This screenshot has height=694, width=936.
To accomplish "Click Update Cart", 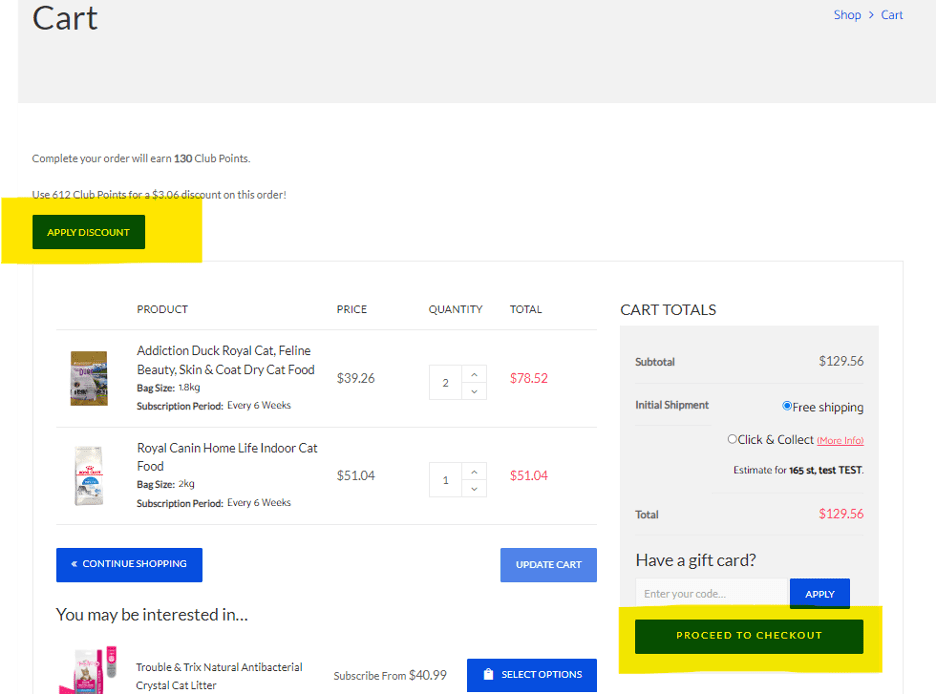I will click(x=548, y=565).
